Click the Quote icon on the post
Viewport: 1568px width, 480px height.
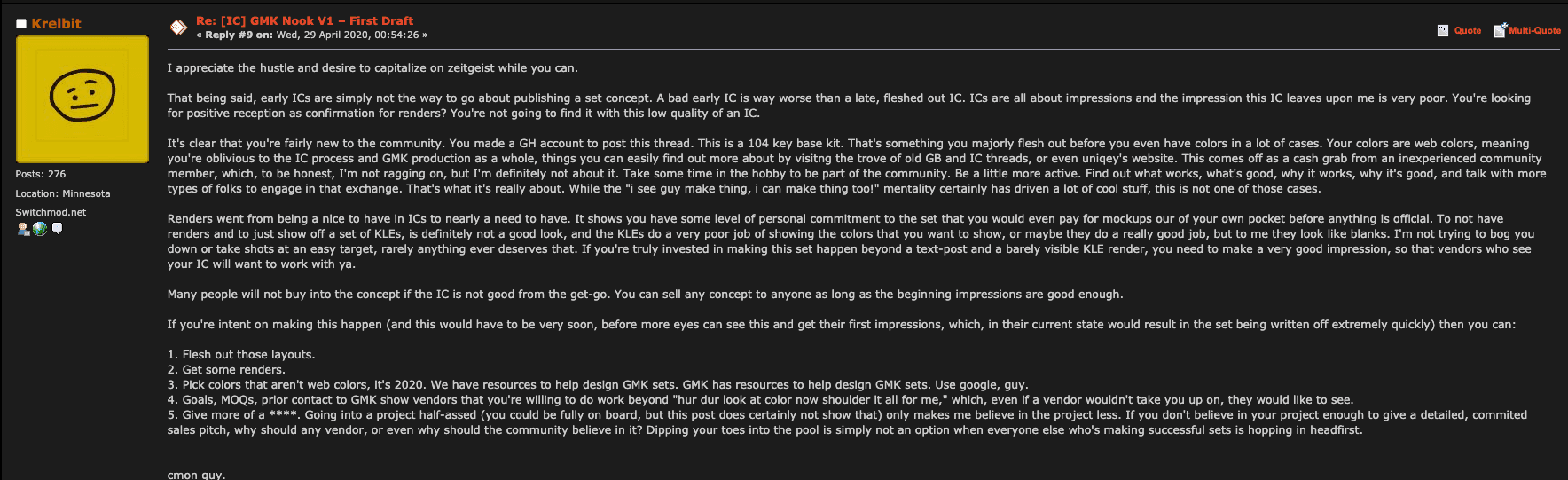1443,30
